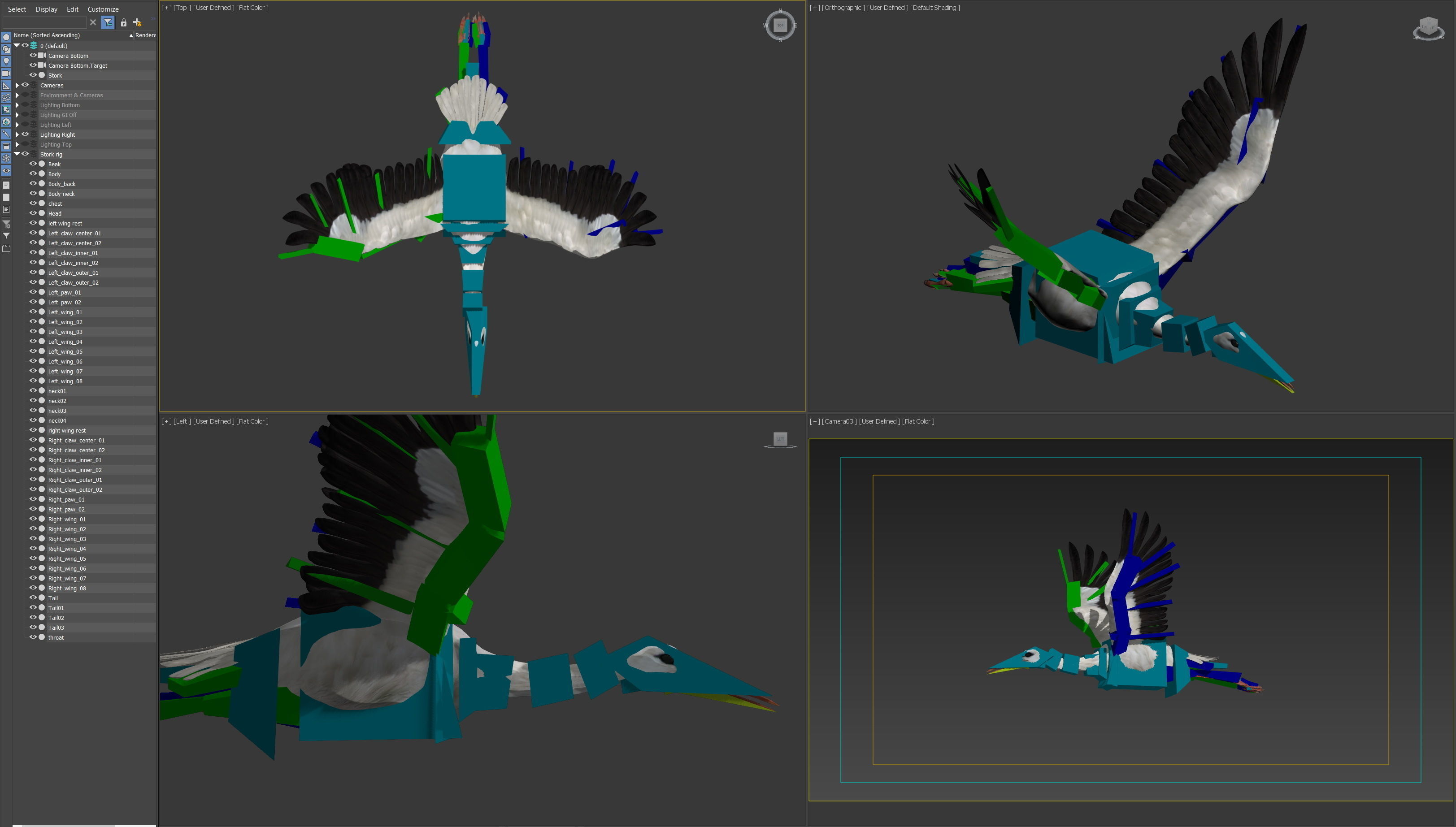Screen dimensions: 1456x827
Task: Hide the Head object
Action: tap(33, 213)
